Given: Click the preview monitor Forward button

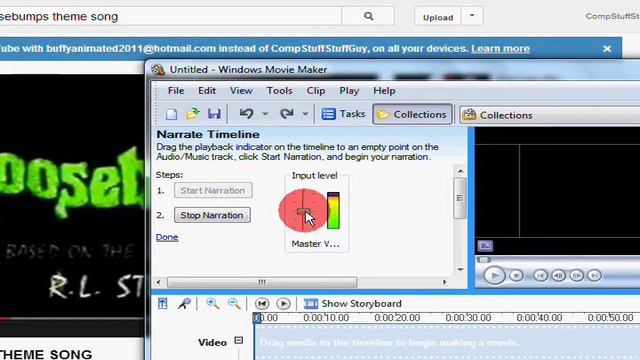Looking at the screenshot, I should tap(594, 276).
